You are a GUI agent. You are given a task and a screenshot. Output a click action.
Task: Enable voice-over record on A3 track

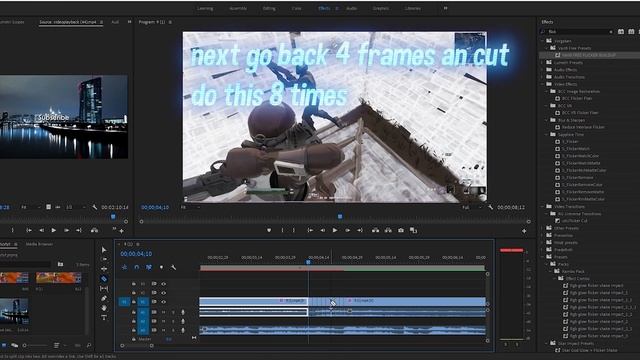point(183,330)
